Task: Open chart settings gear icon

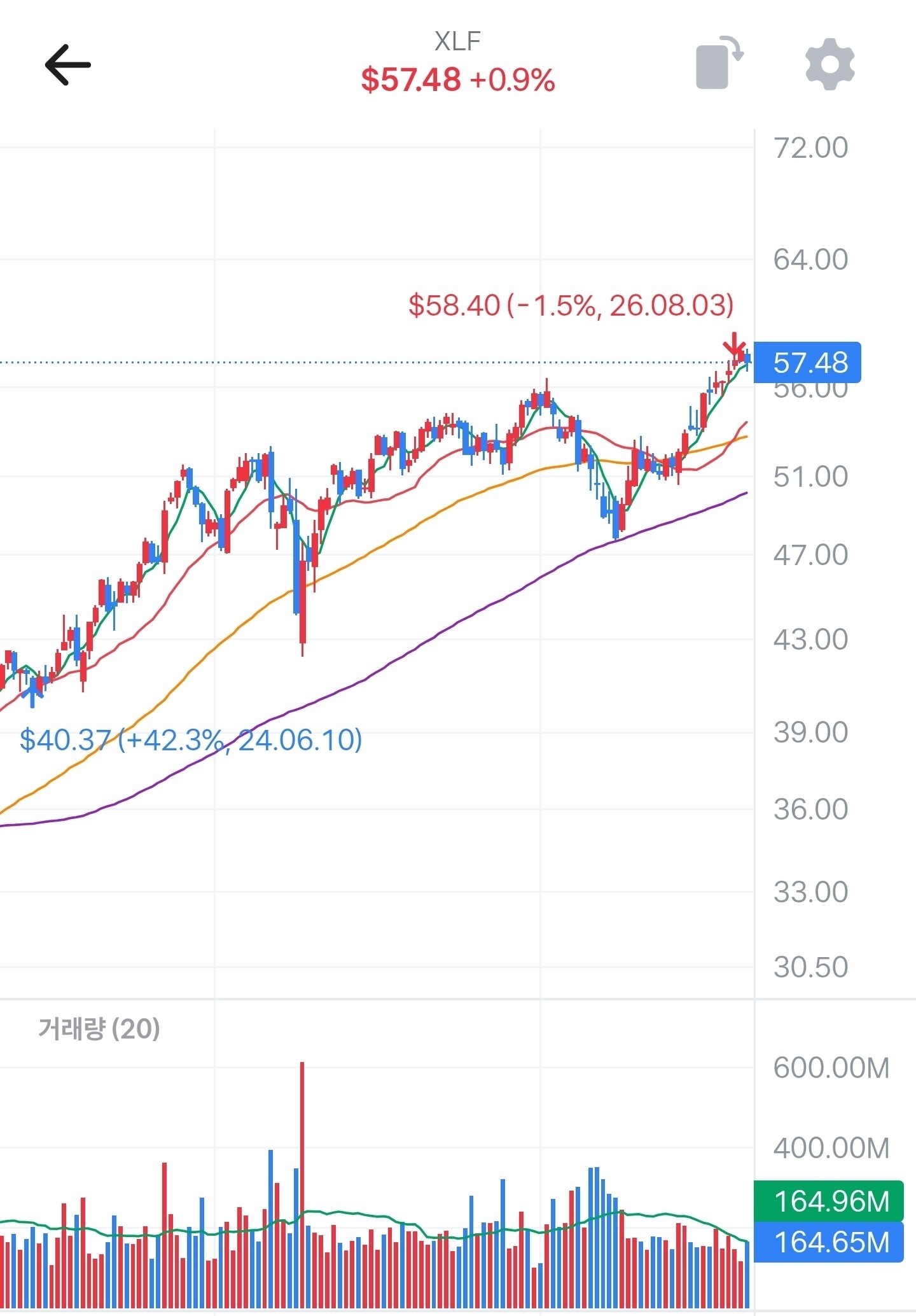Action: 829,64
